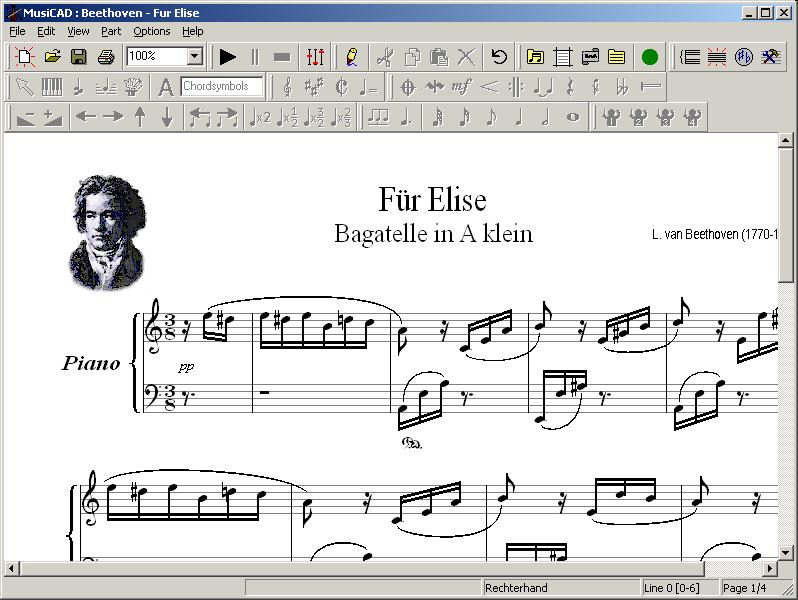Click the yellow music note folder icon
Screen dimensions: 798x600
tap(535, 56)
